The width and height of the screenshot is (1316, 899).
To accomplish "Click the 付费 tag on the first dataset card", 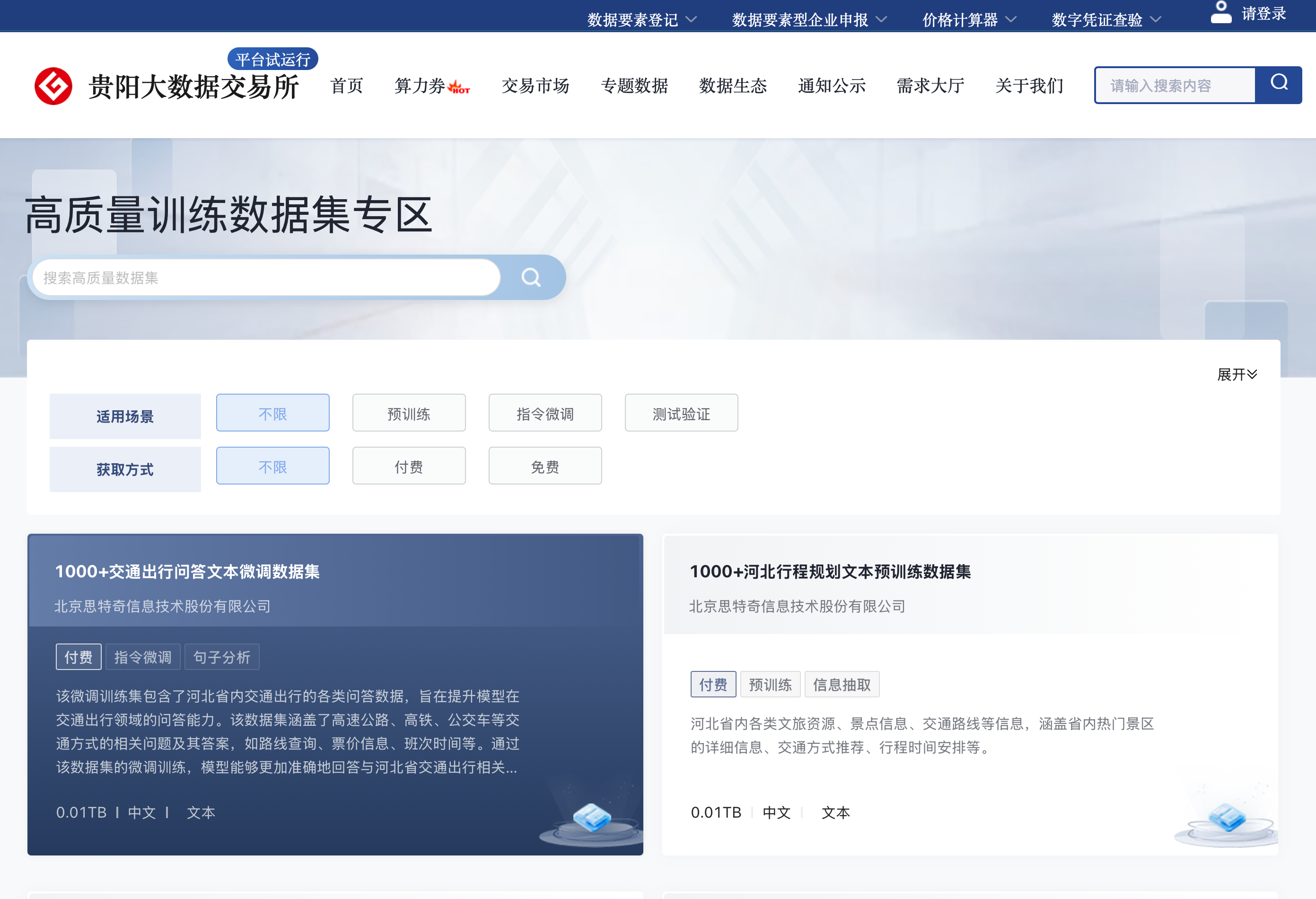I will point(78,657).
